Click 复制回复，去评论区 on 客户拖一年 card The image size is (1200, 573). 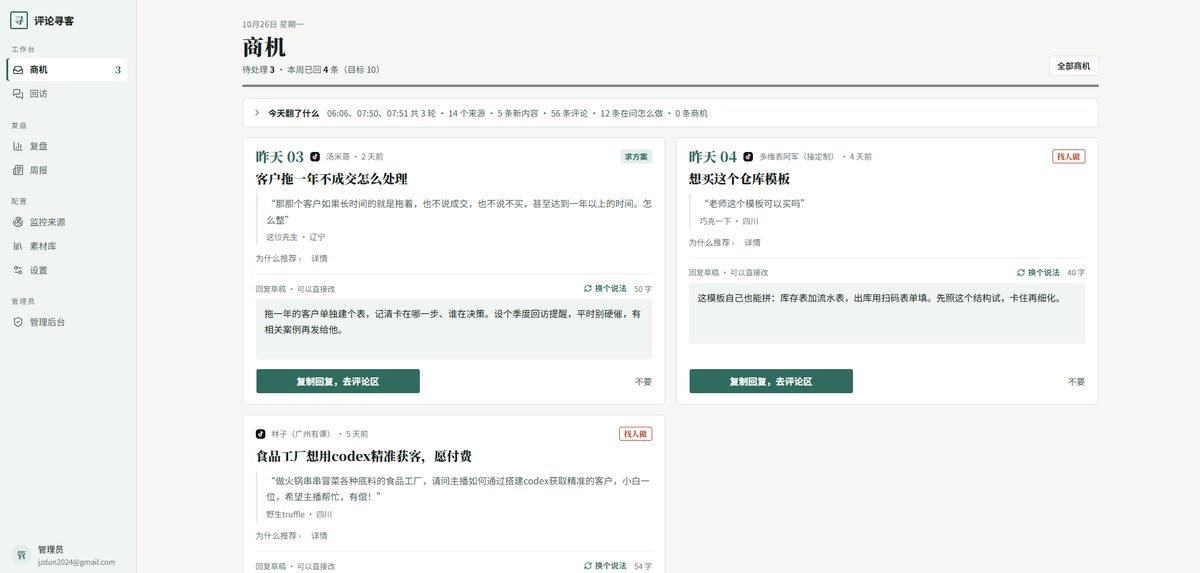(x=338, y=381)
